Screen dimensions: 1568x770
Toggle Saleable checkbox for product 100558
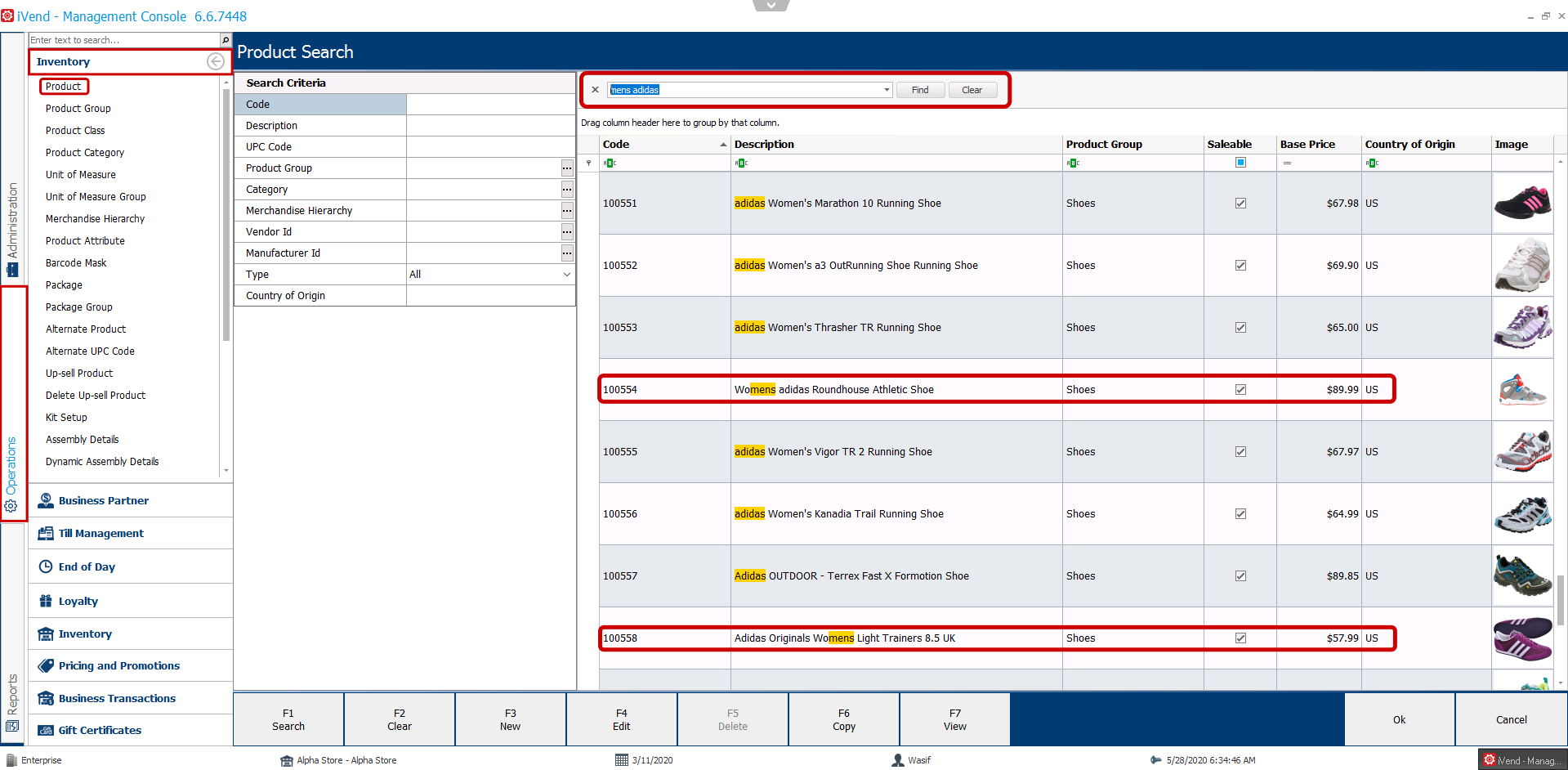click(1240, 638)
